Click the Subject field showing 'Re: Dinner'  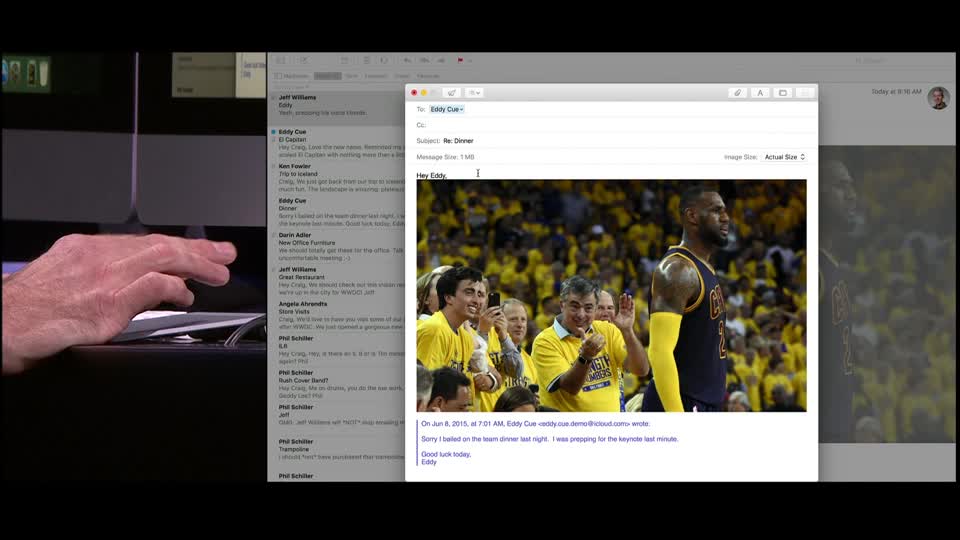pyautogui.click(x=600, y=141)
